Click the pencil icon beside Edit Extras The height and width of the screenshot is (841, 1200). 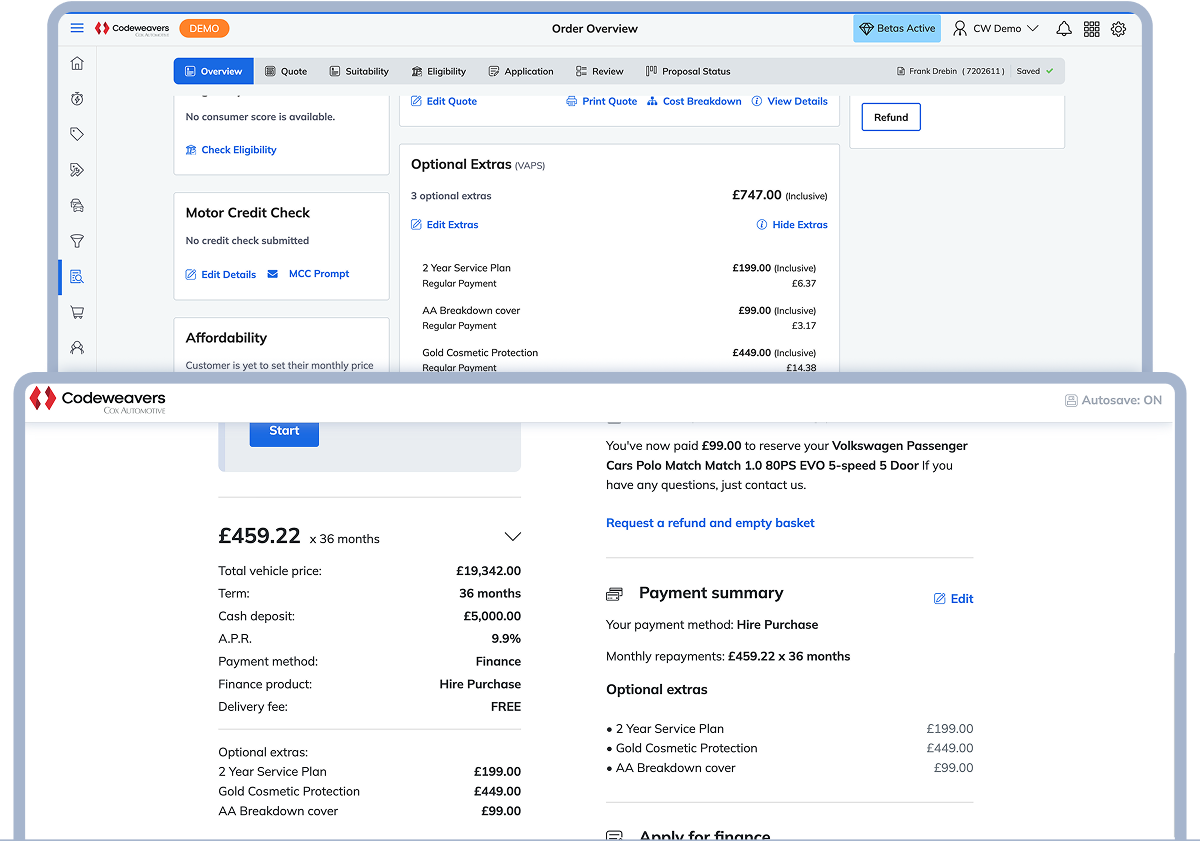point(416,225)
